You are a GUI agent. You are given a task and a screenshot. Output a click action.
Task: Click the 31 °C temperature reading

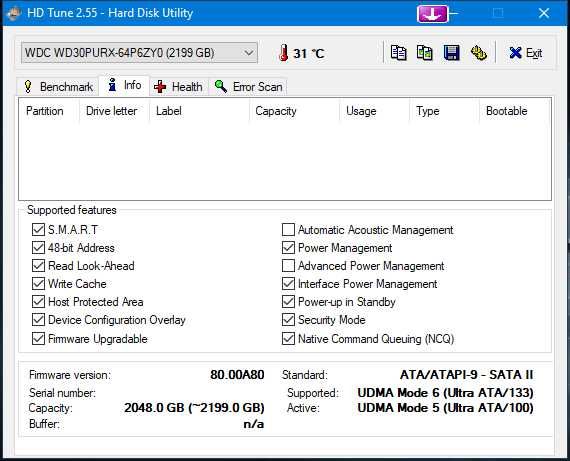coord(309,53)
